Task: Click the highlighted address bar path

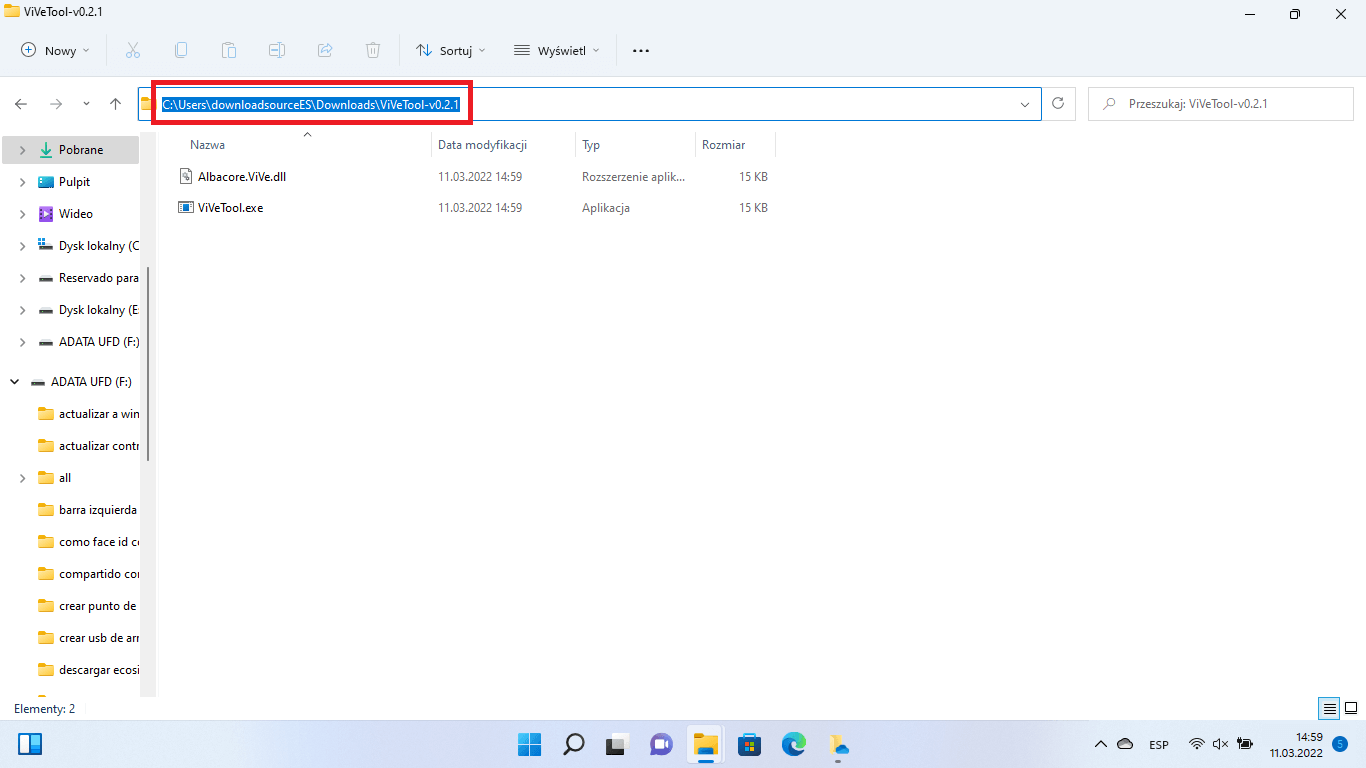Action: tap(311, 104)
